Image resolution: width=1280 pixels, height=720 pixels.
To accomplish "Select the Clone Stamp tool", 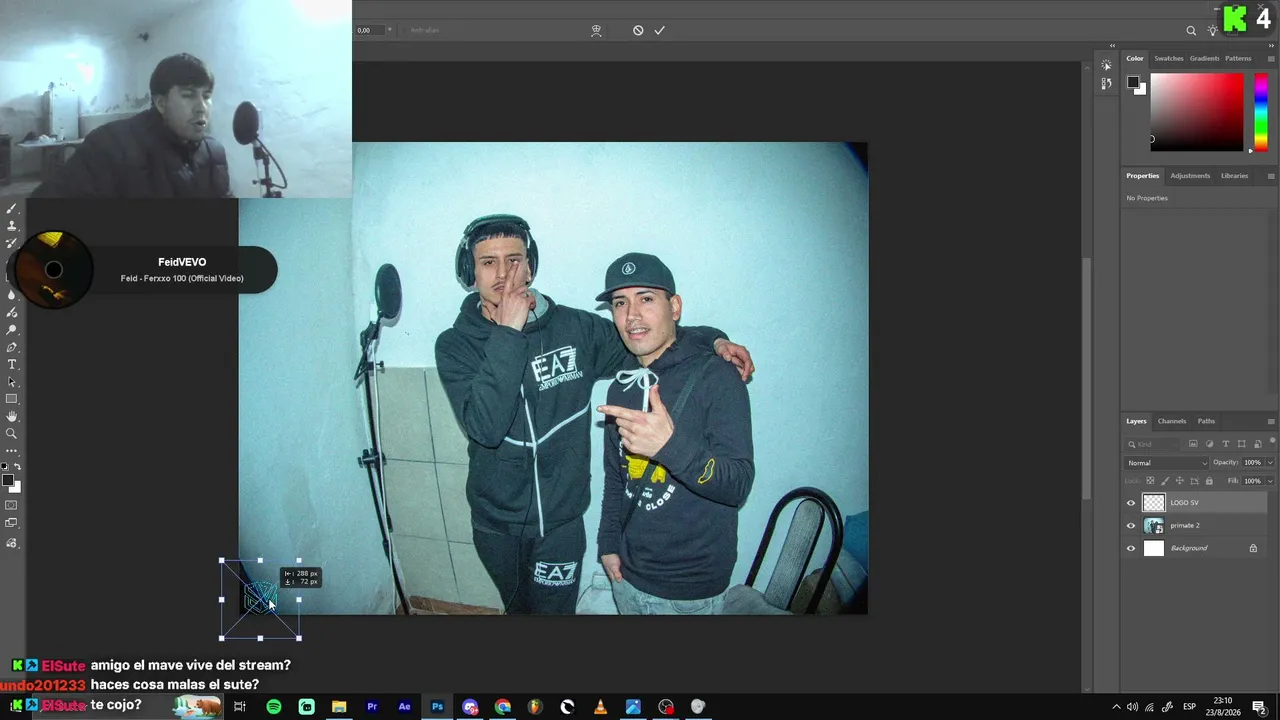I will coord(12,226).
